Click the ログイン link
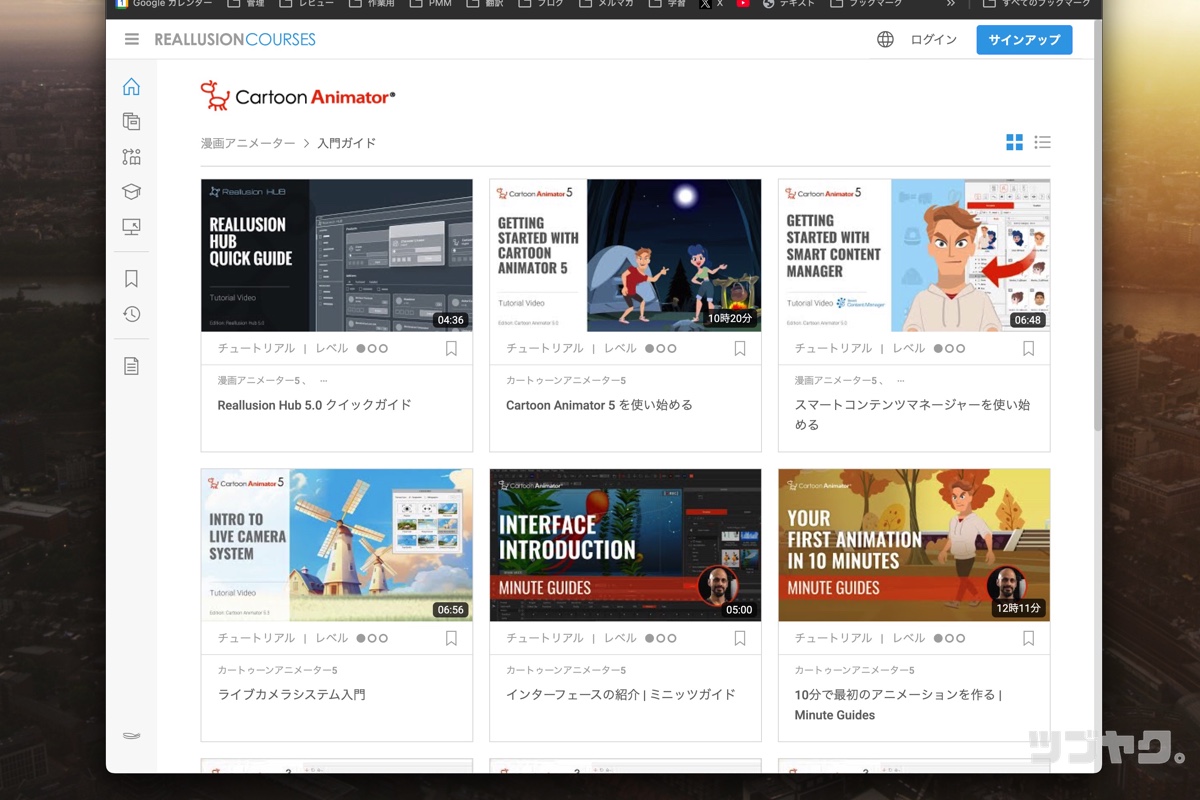 coord(933,40)
